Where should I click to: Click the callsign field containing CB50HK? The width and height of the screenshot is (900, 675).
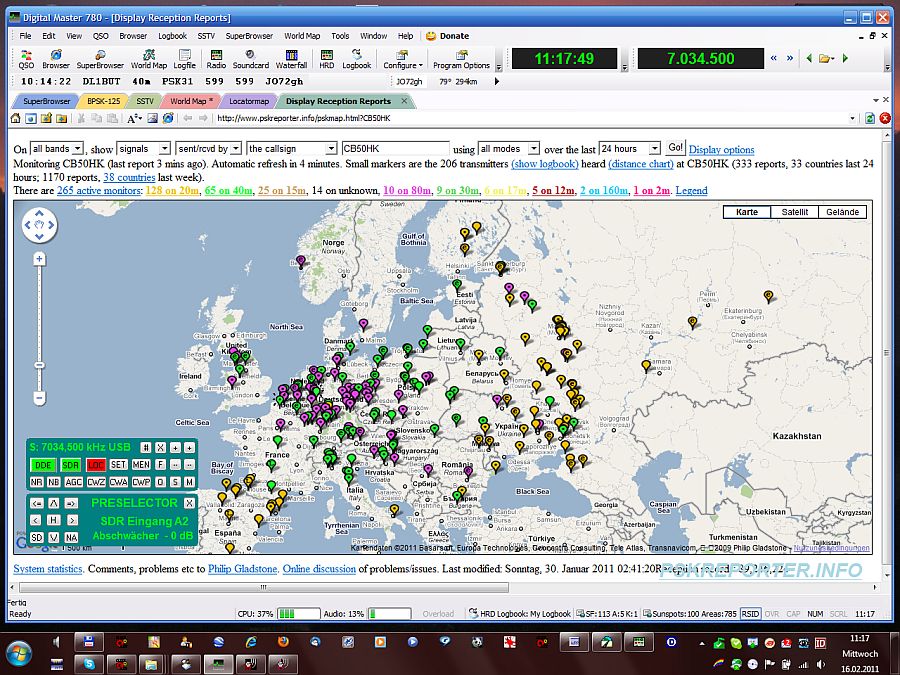[395, 149]
